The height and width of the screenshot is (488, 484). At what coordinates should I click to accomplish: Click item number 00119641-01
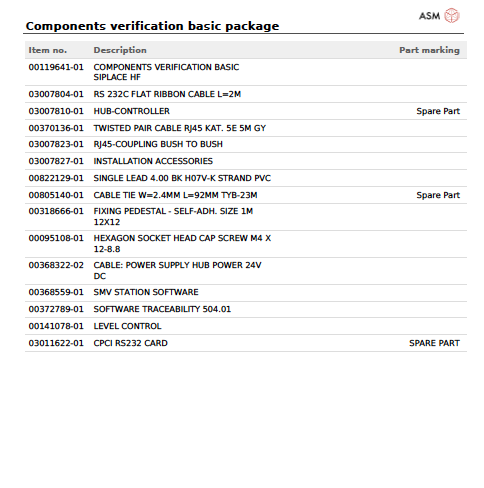(x=56, y=67)
